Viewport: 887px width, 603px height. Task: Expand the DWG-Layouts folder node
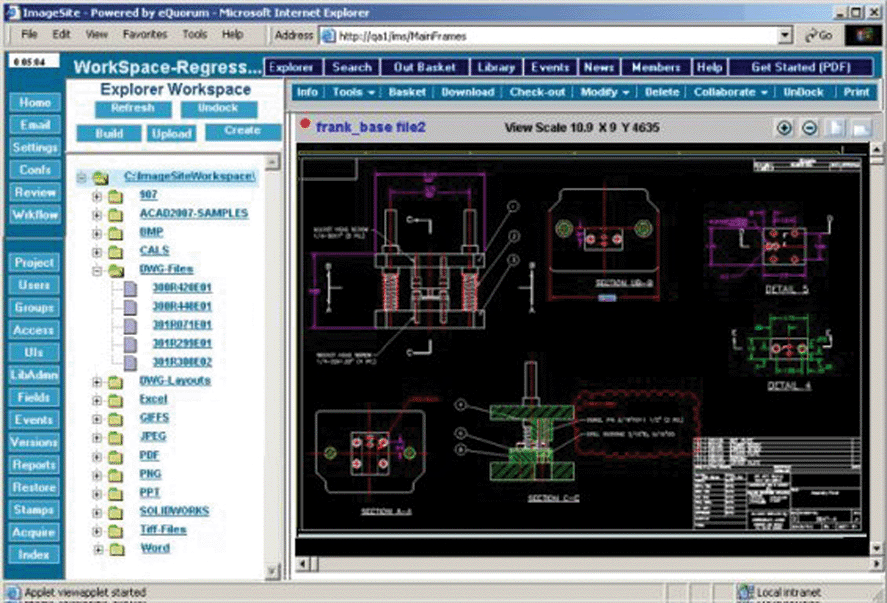click(x=98, y=381)
